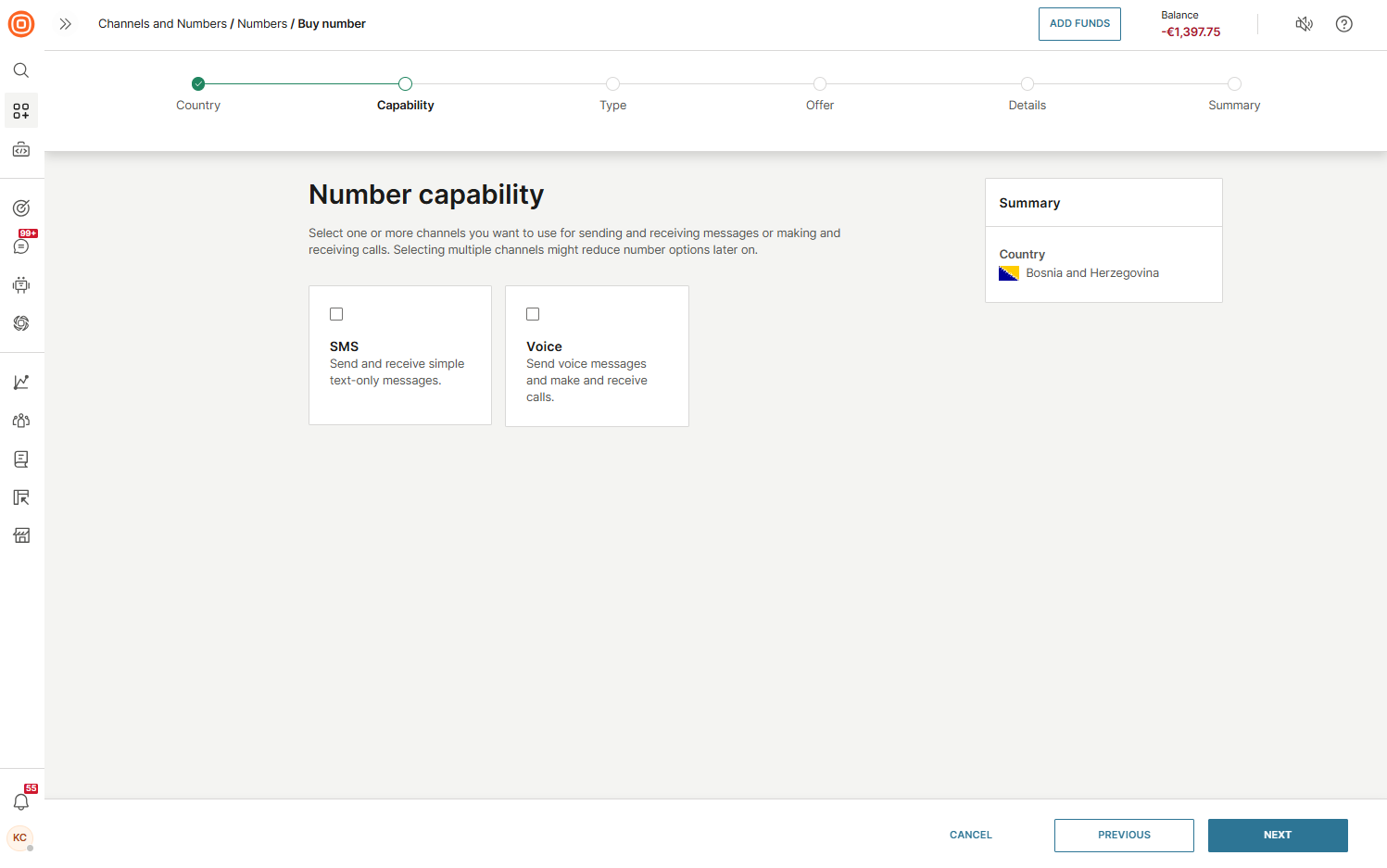The width and height of the screenshot is (1387, 868).
Task: Open the Channels and Numbers sidebar icon
Action: (21, 111)
